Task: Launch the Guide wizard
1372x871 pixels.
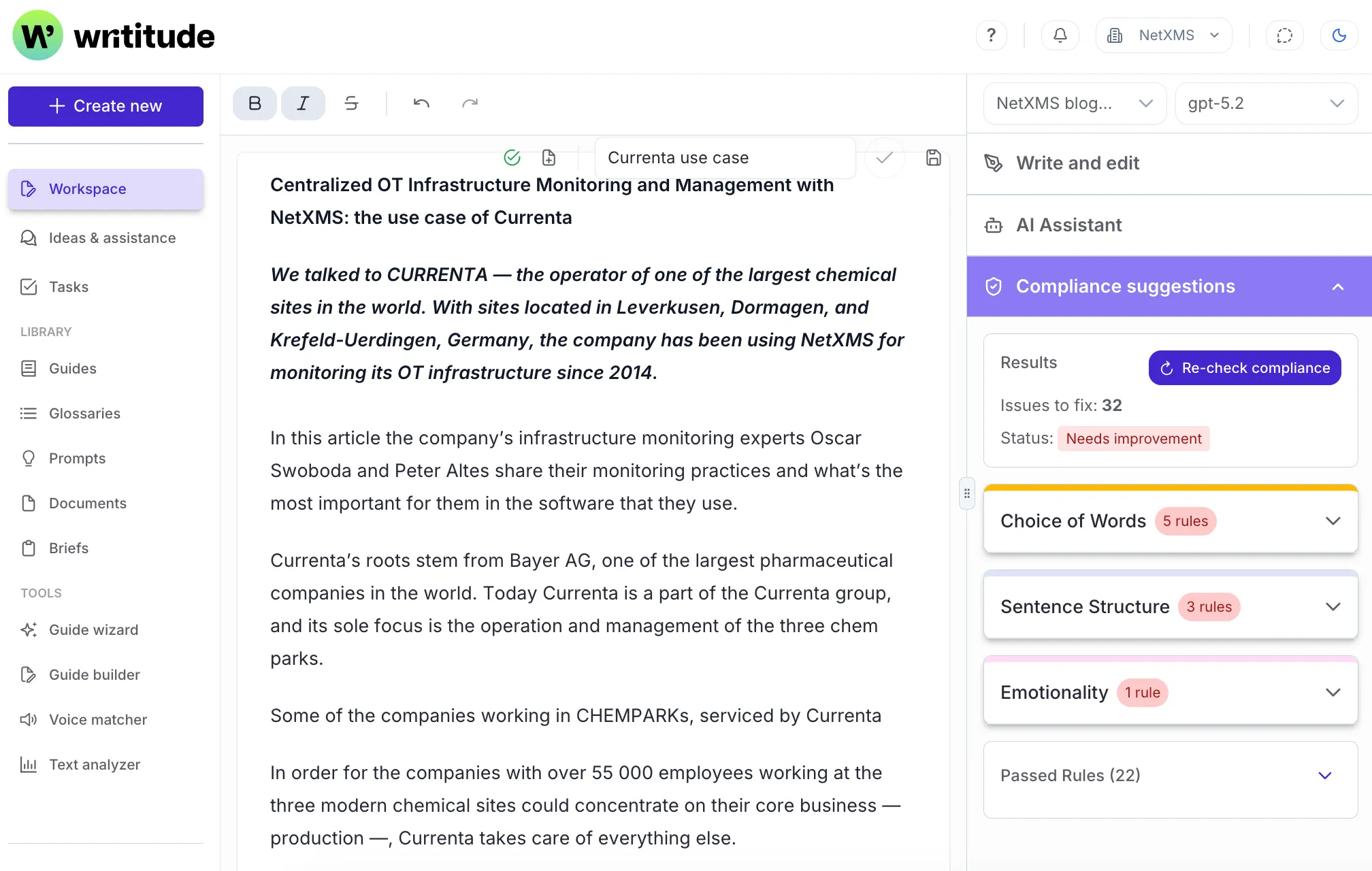Action: coord(93,629)
